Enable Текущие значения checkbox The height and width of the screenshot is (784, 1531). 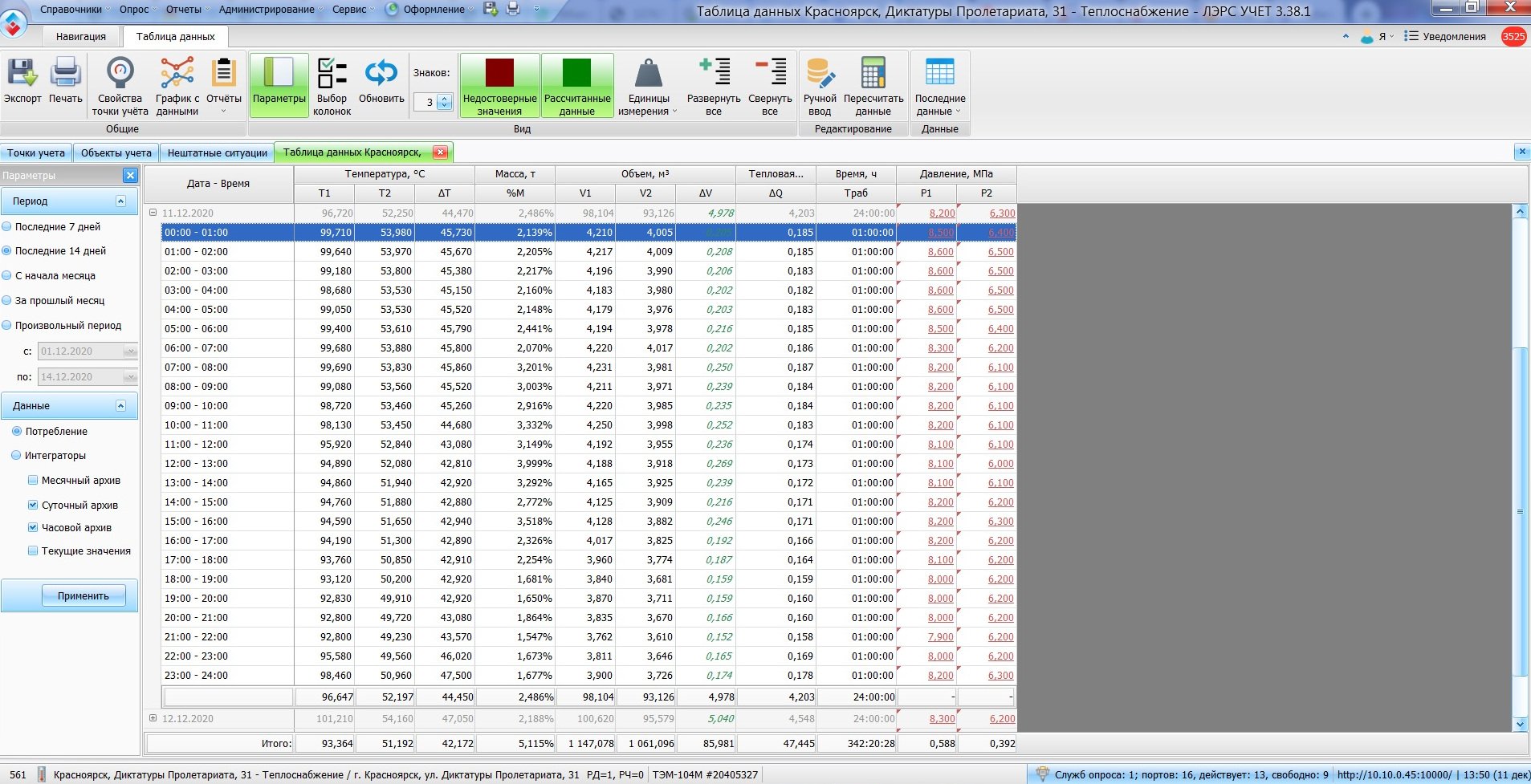[x=33, y=551]
